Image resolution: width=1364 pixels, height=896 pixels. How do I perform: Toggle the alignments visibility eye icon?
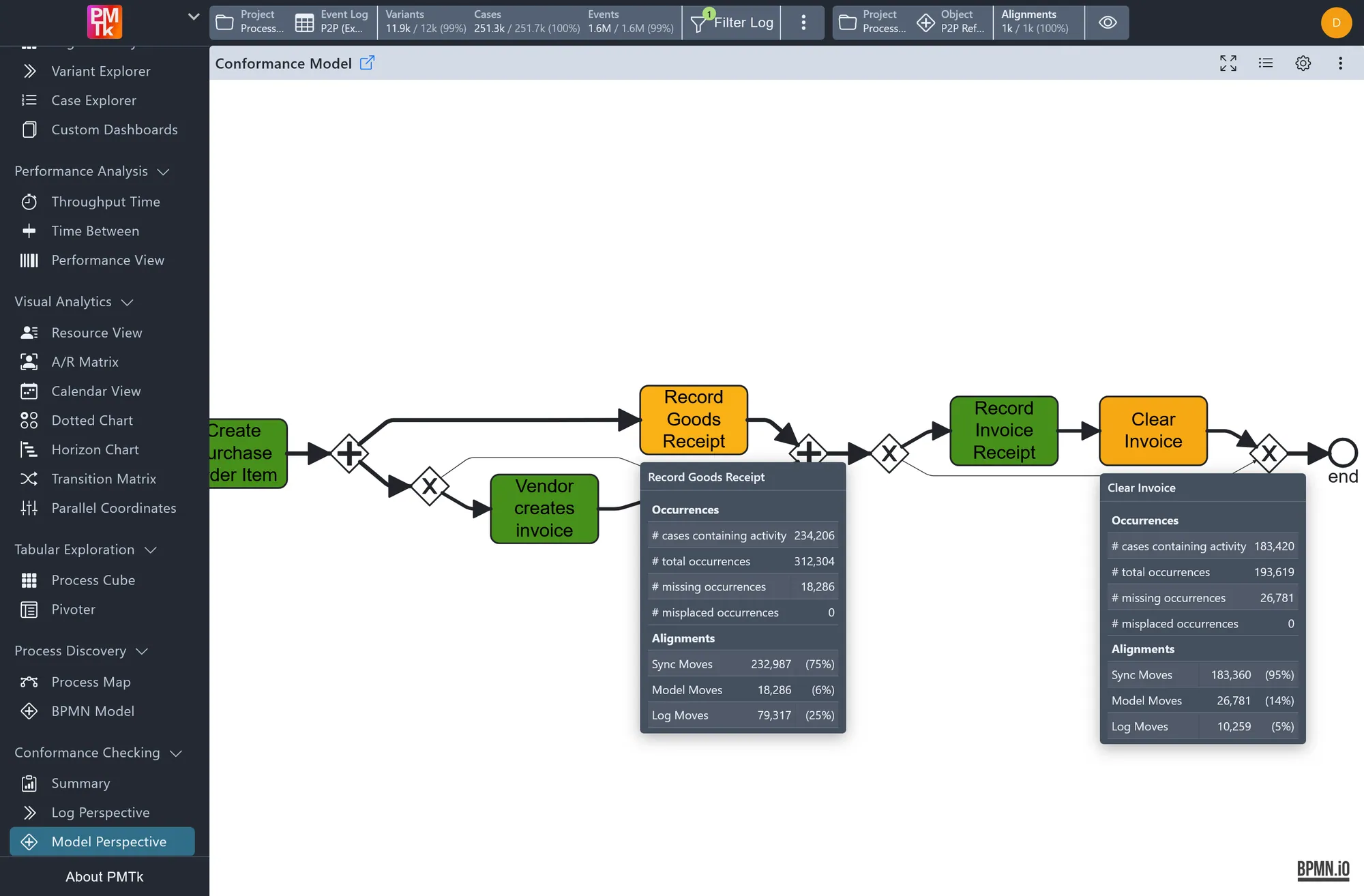coord(1108,23)
